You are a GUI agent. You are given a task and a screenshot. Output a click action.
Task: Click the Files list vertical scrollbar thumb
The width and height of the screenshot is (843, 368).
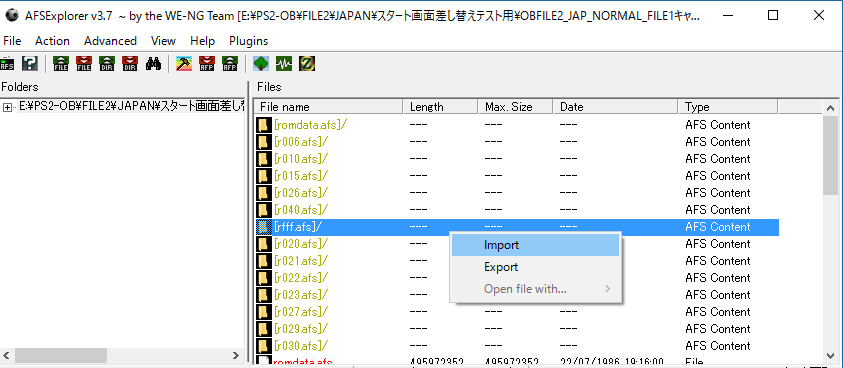point(831,155)
